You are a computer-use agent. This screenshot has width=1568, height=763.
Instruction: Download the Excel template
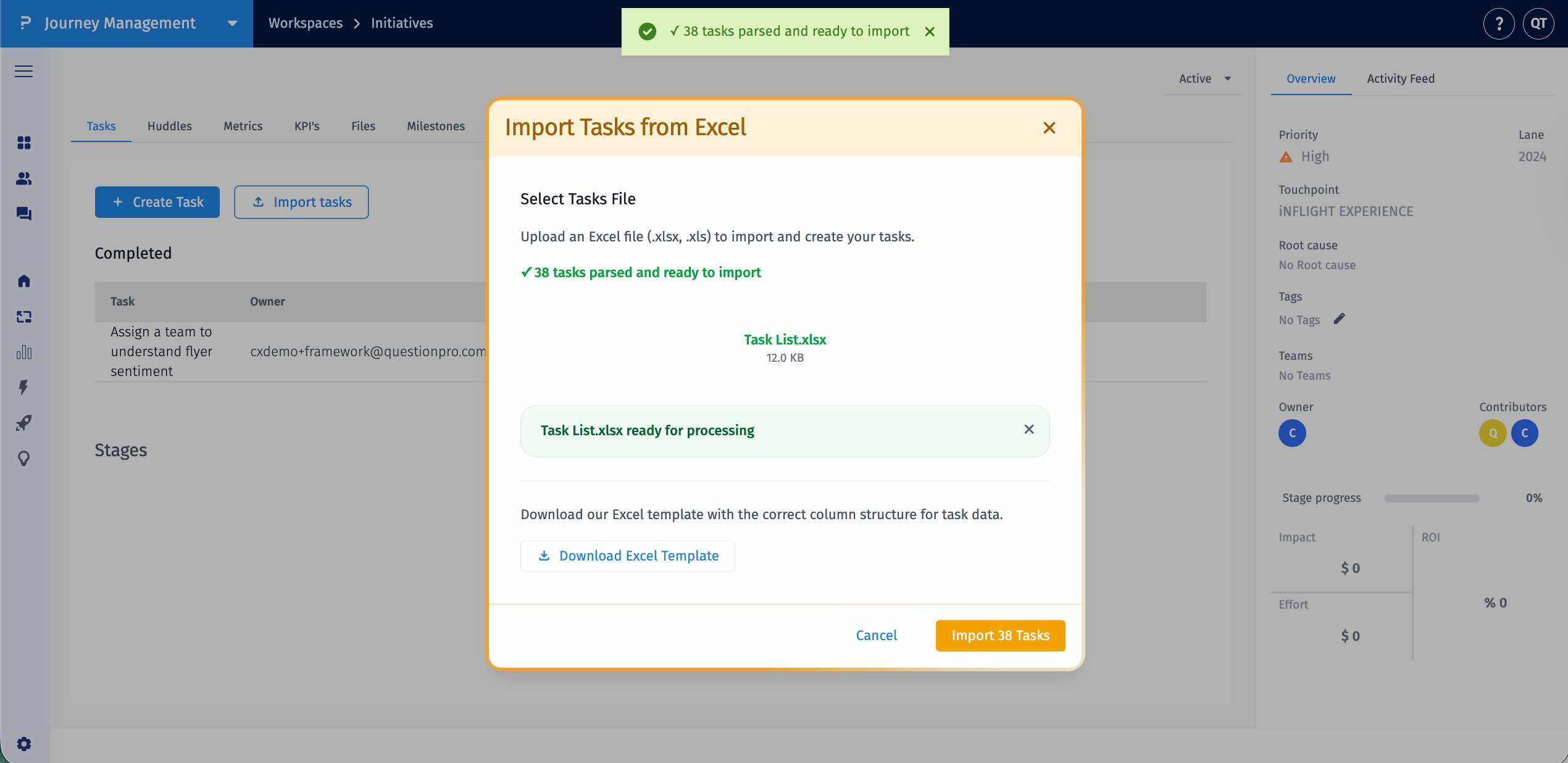627,556
